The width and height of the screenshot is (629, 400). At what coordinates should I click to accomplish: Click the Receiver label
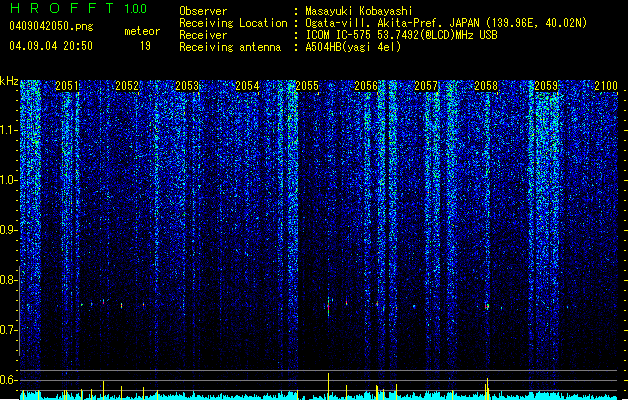(x=203, y=35)
